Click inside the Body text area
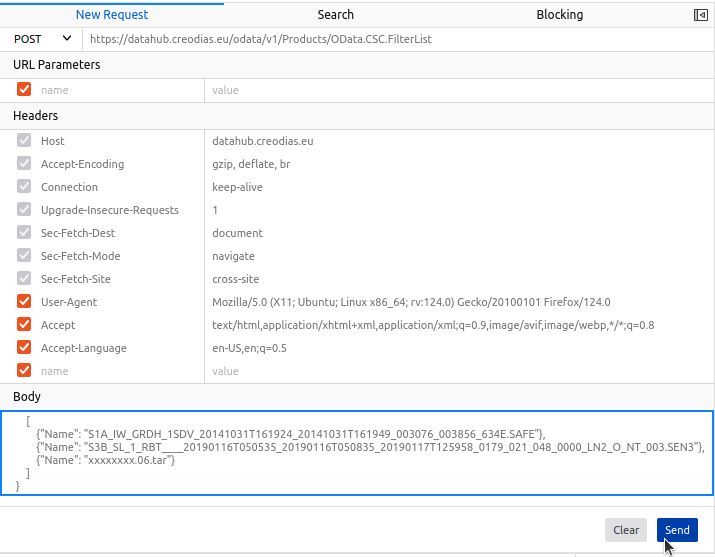Screen dimensions: 715x557 (x=357, y=453)
